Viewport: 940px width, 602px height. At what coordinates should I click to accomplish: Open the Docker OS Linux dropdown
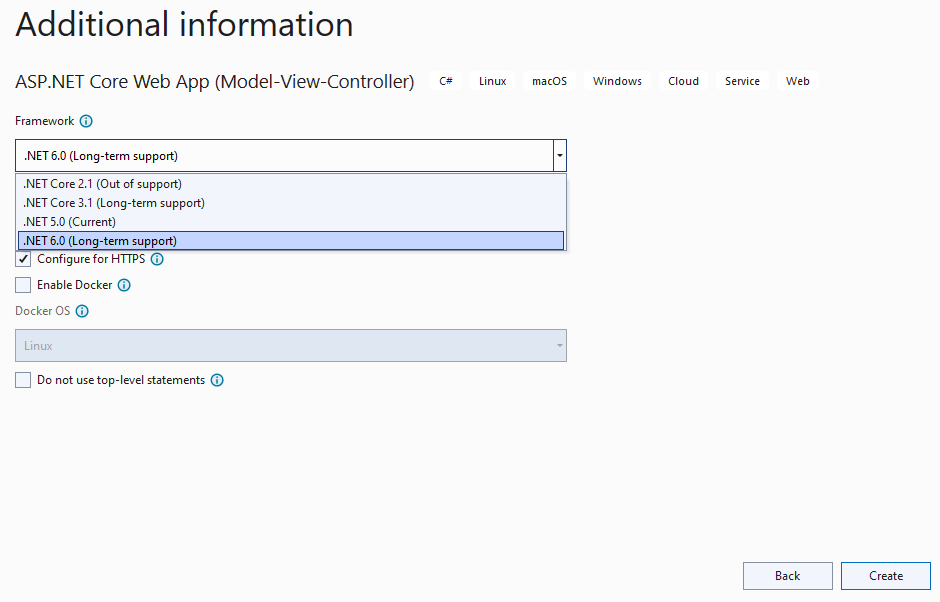pyautogui.click(x=291, y=345)
